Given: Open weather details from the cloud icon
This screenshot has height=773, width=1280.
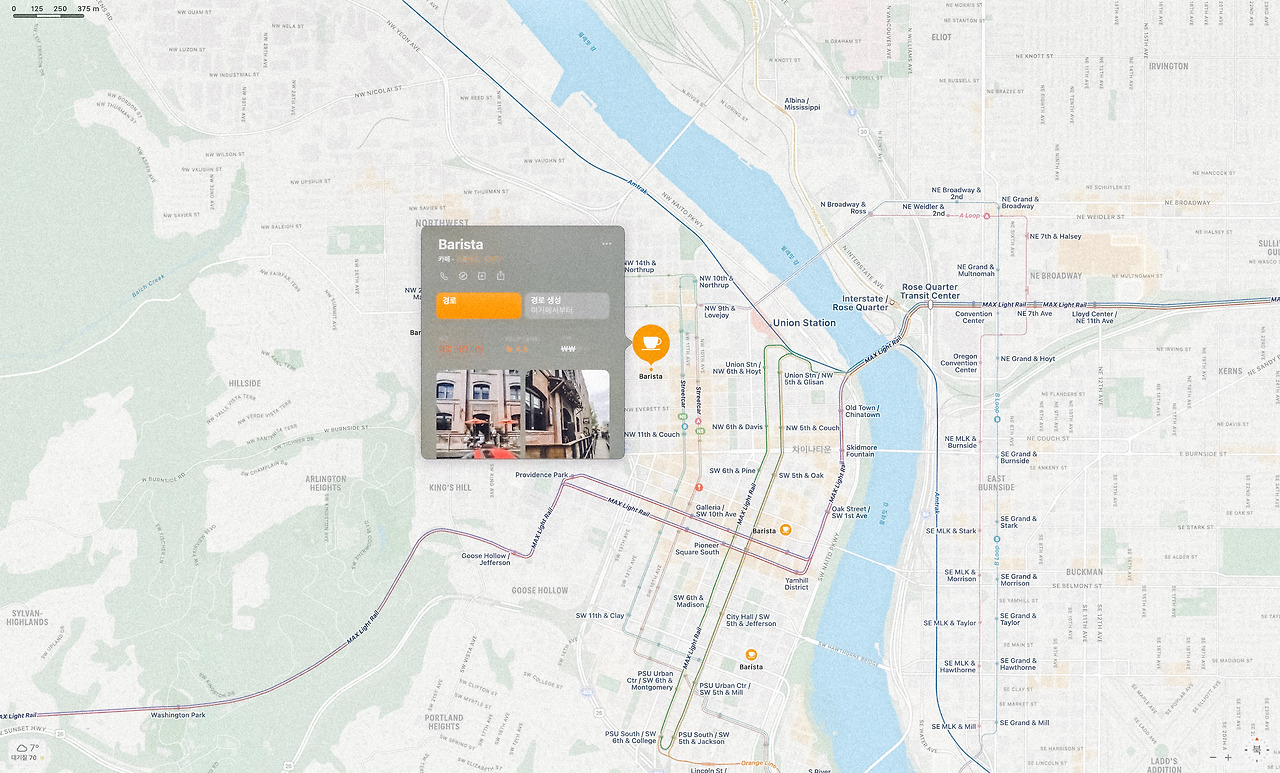Looking at the screenshot, I should [21, 748].
